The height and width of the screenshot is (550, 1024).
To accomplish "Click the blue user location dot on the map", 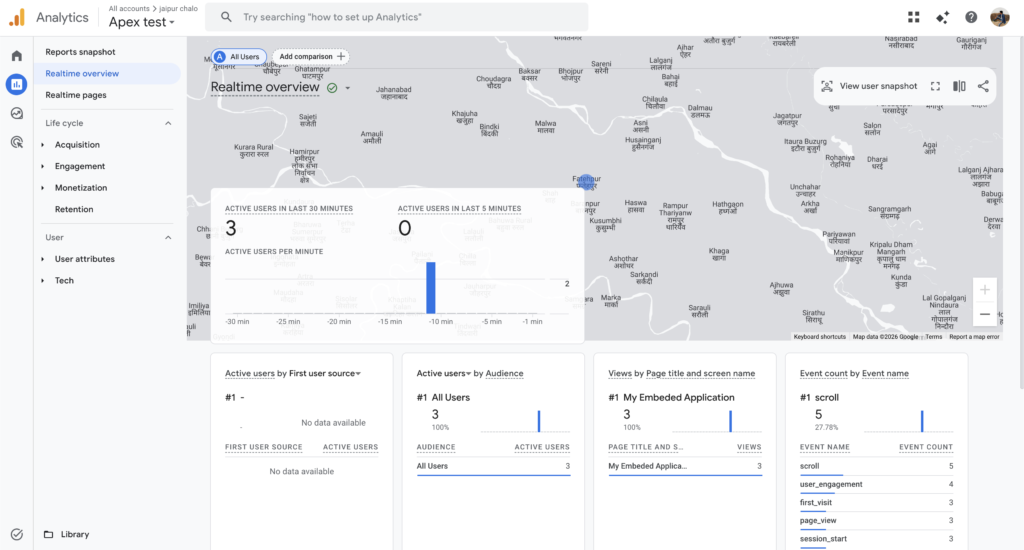I will (586, 182).
